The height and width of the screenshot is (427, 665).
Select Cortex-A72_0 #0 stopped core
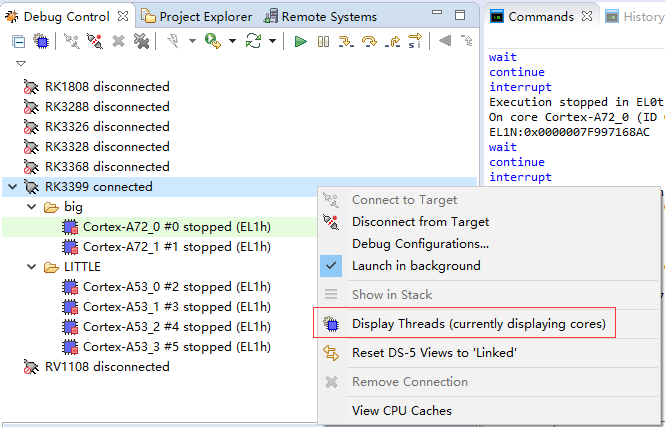177,227
